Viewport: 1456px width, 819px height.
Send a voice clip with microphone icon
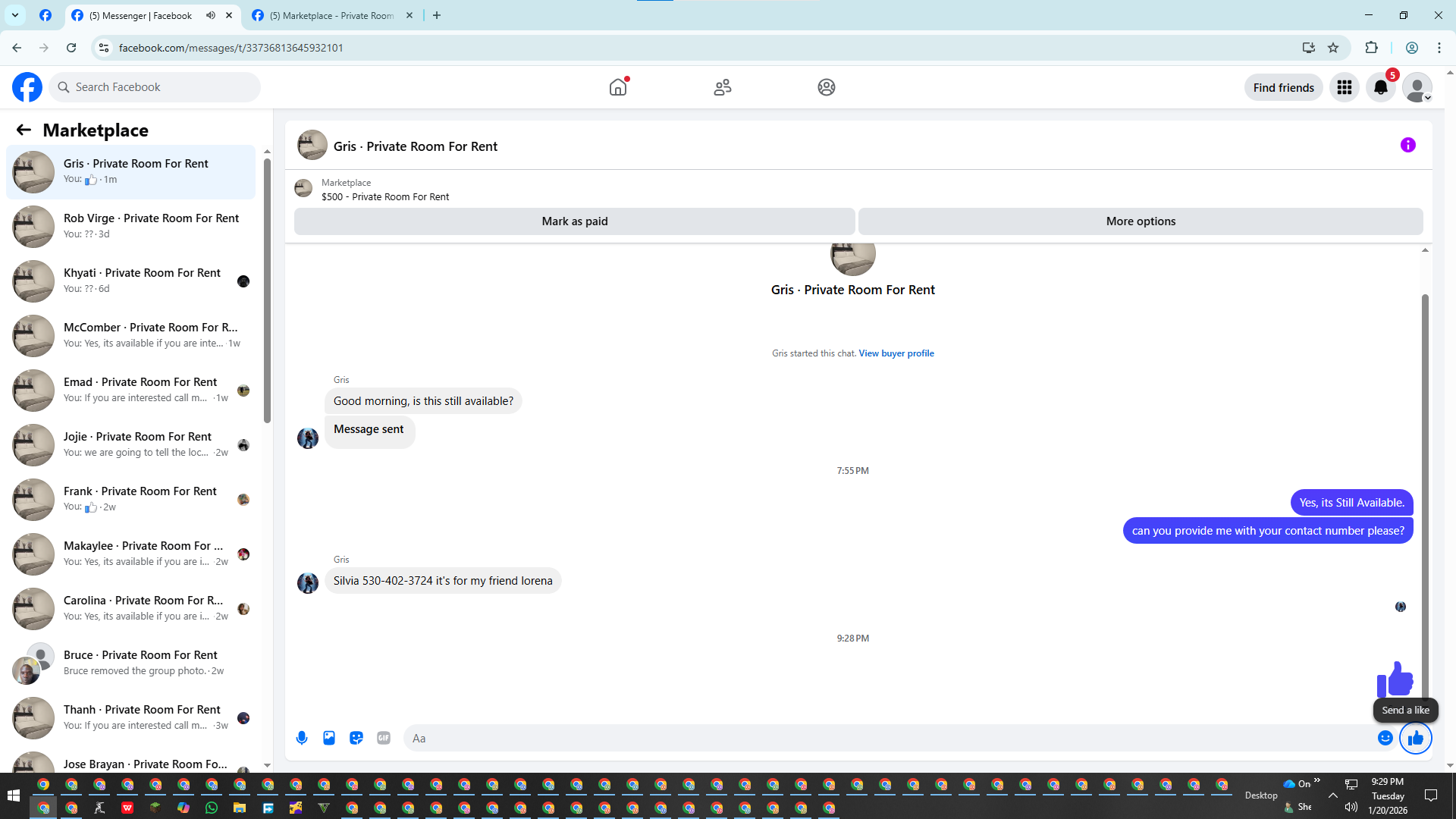tap(302, 738)
